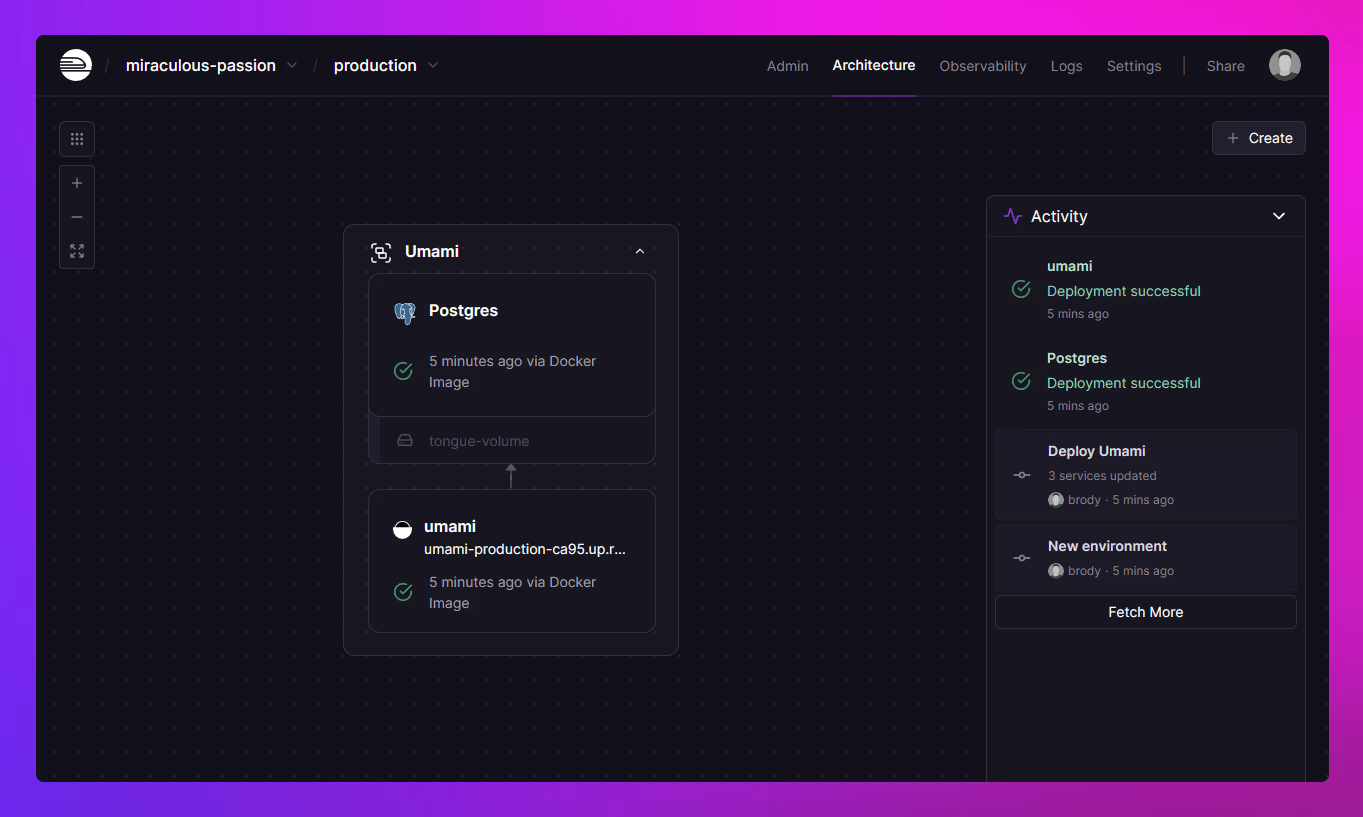Click the Fetch More button
The height and width of the screenshot is (817, 1363).
tap(1146, 612)
